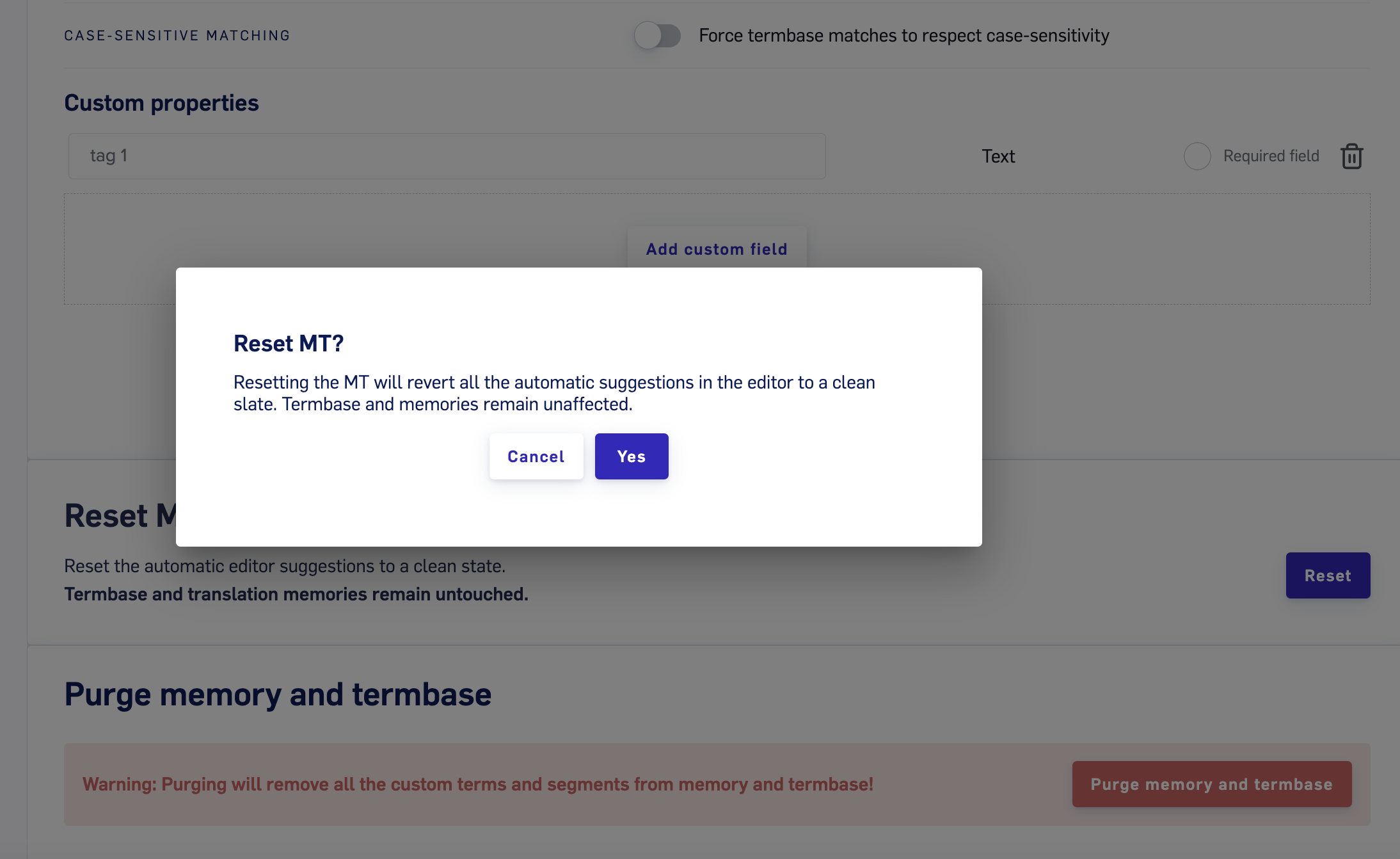Click the bold Termbase and translation memories sentence
The image size is (1400, 859).
tap(296, 594)
